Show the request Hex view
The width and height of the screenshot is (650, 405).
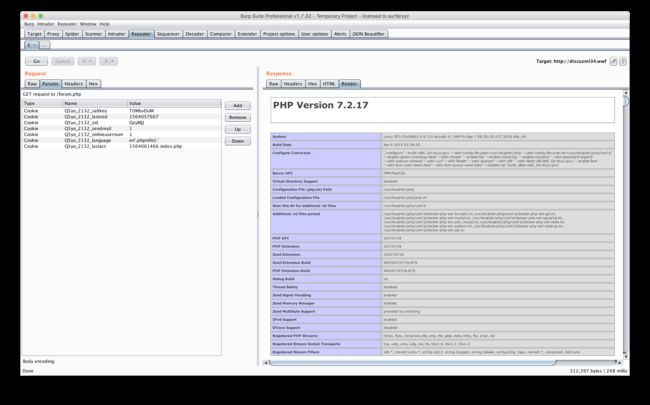point(93,84)
